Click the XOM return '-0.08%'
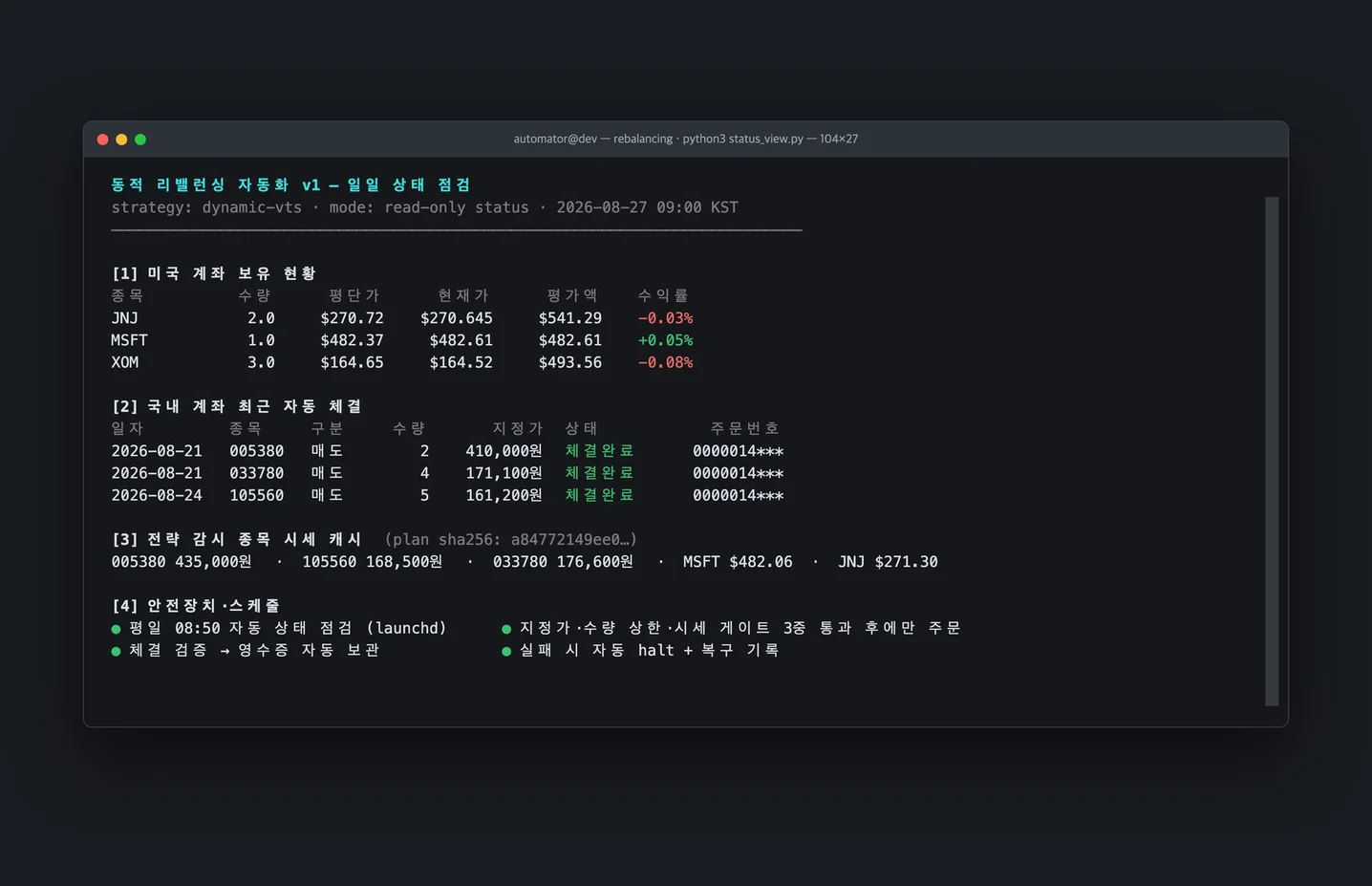1372x886 pixels. (x=666, y=362)
